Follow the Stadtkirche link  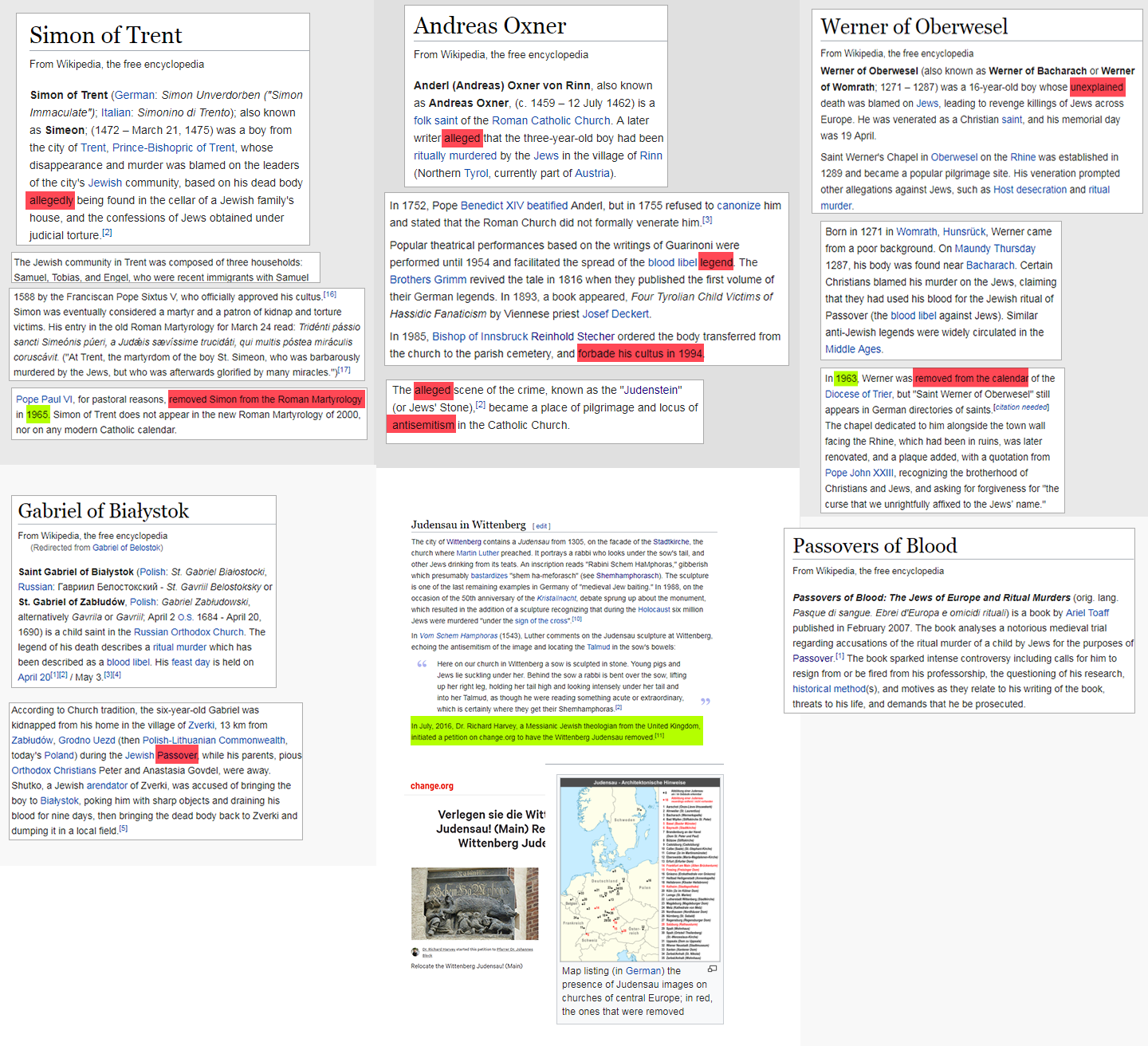coord(671,542)
